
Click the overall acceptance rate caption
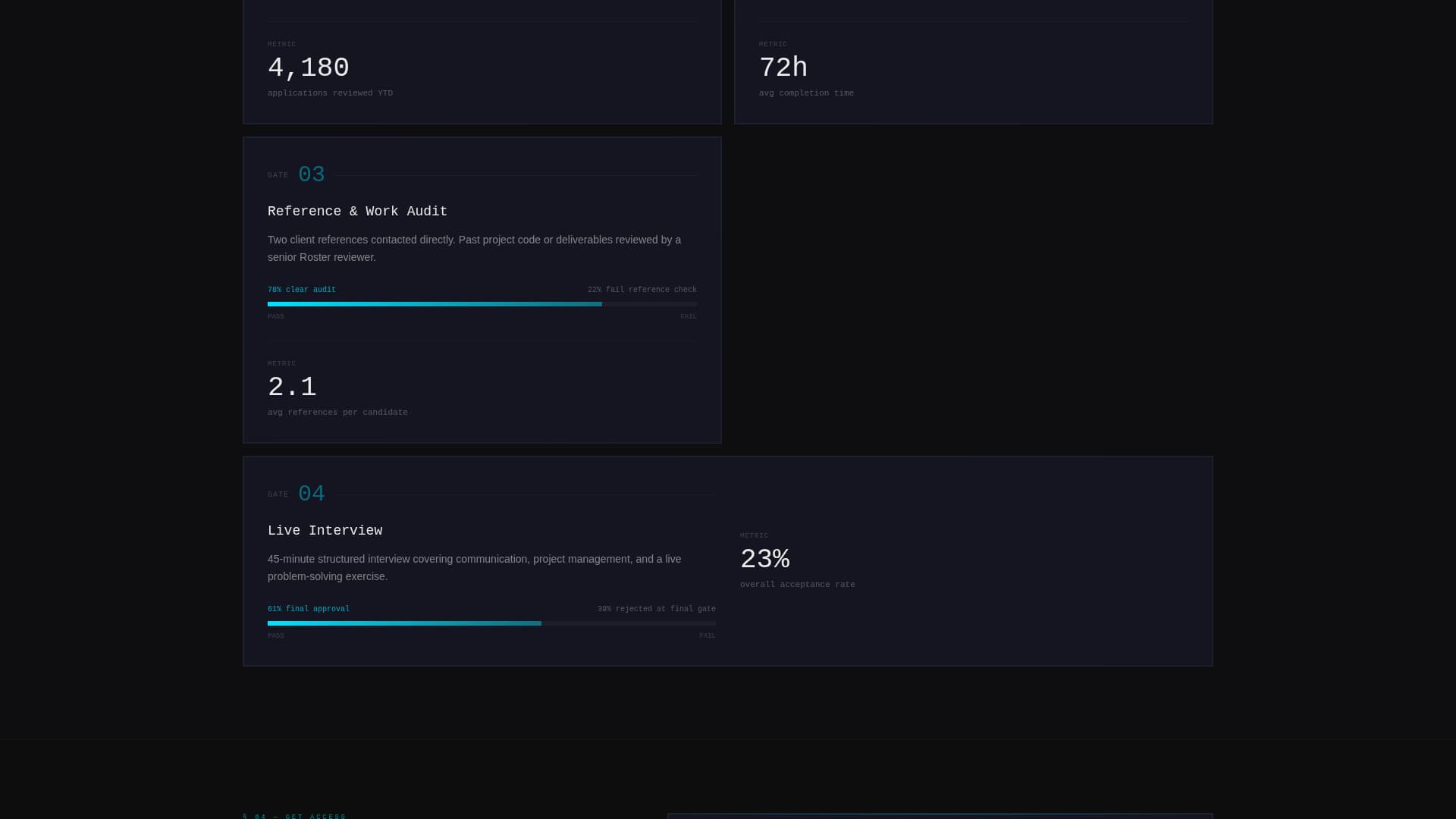(x=798, y=585)
